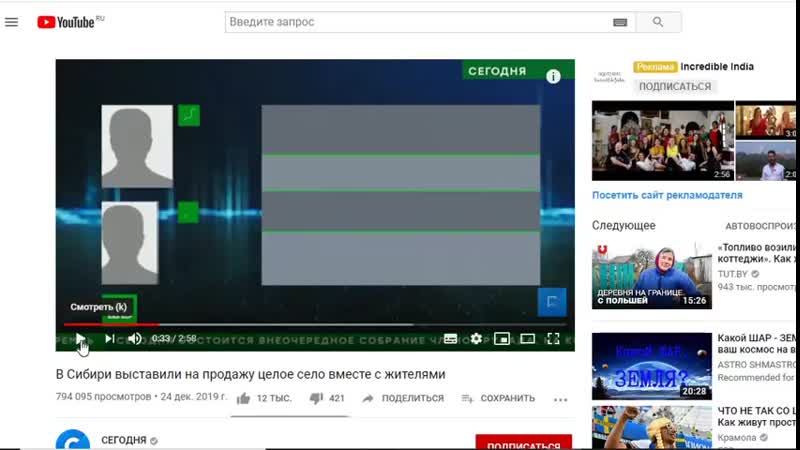The image size is (800, 450).
Task: Open the on-screen keyboard icon in search
Action: click(620, 22)
